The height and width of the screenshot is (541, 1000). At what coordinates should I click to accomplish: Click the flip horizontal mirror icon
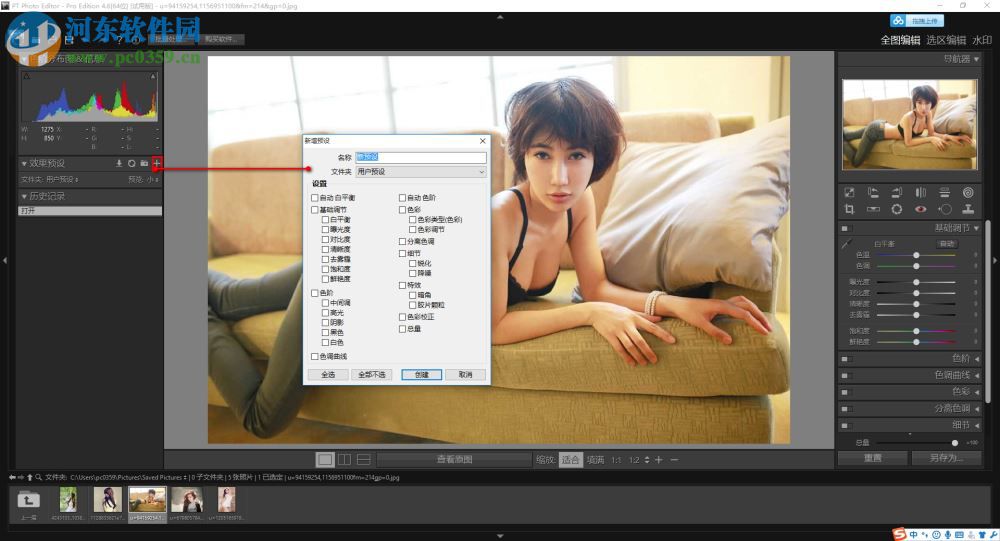coord(921,192)
